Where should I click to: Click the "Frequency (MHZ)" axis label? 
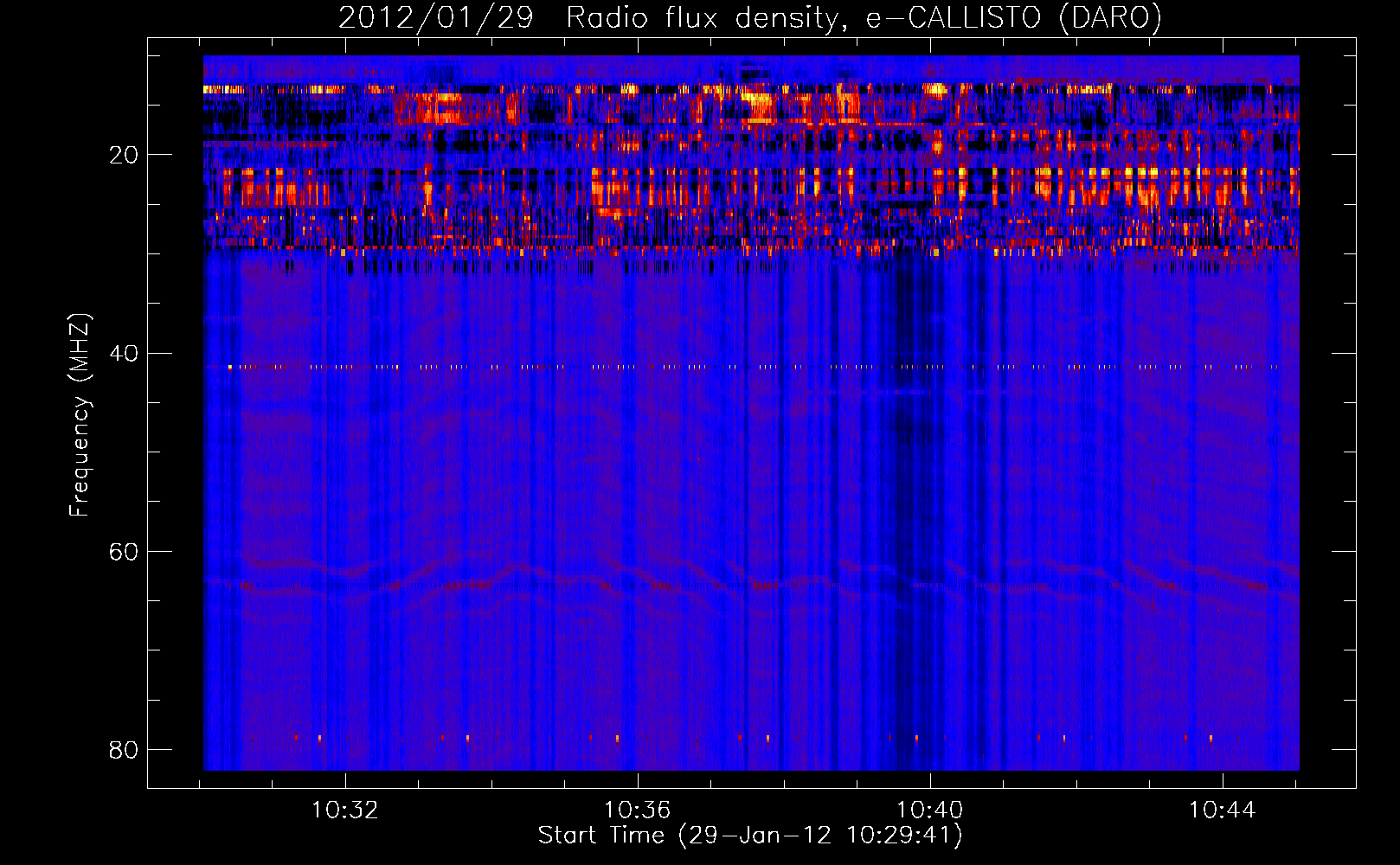[x=80, y=415]
